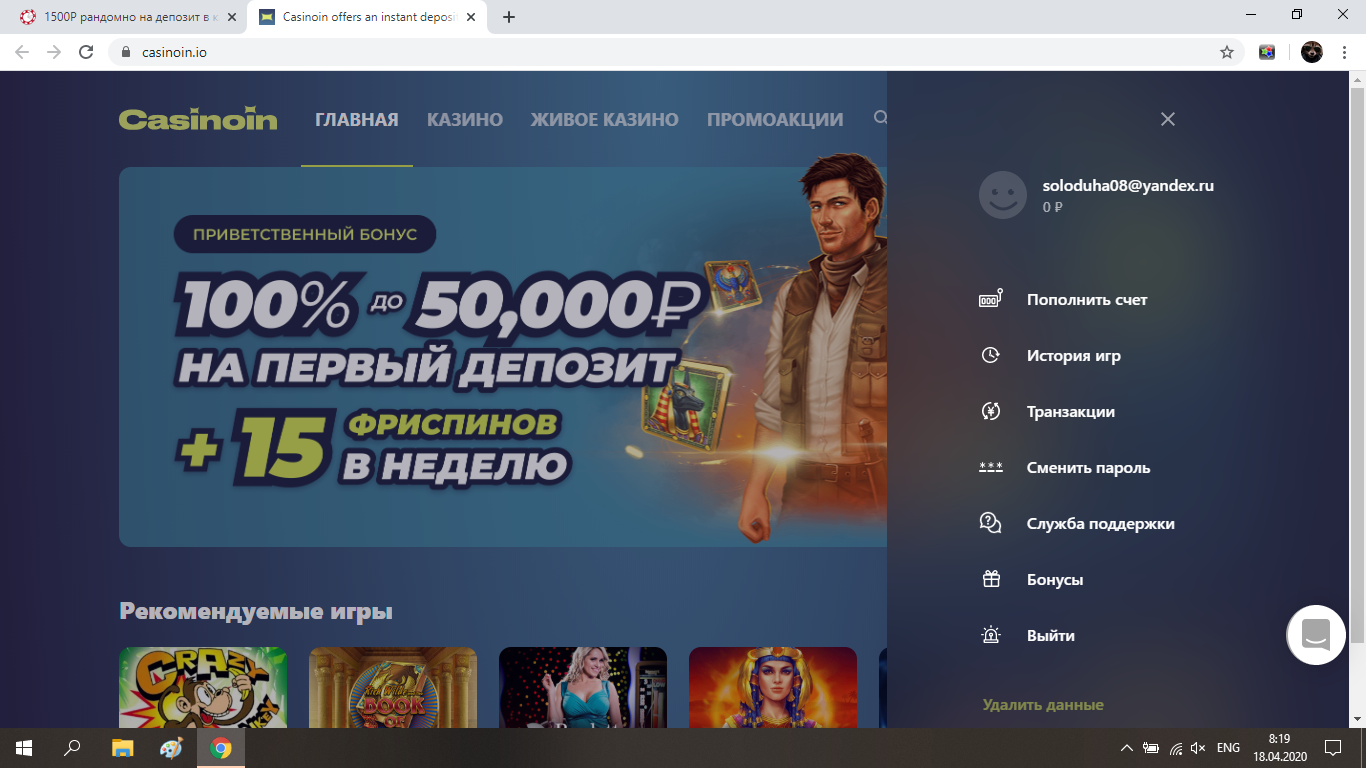Open История игр
1366x768 pixels.
(x=1074, y=355)
